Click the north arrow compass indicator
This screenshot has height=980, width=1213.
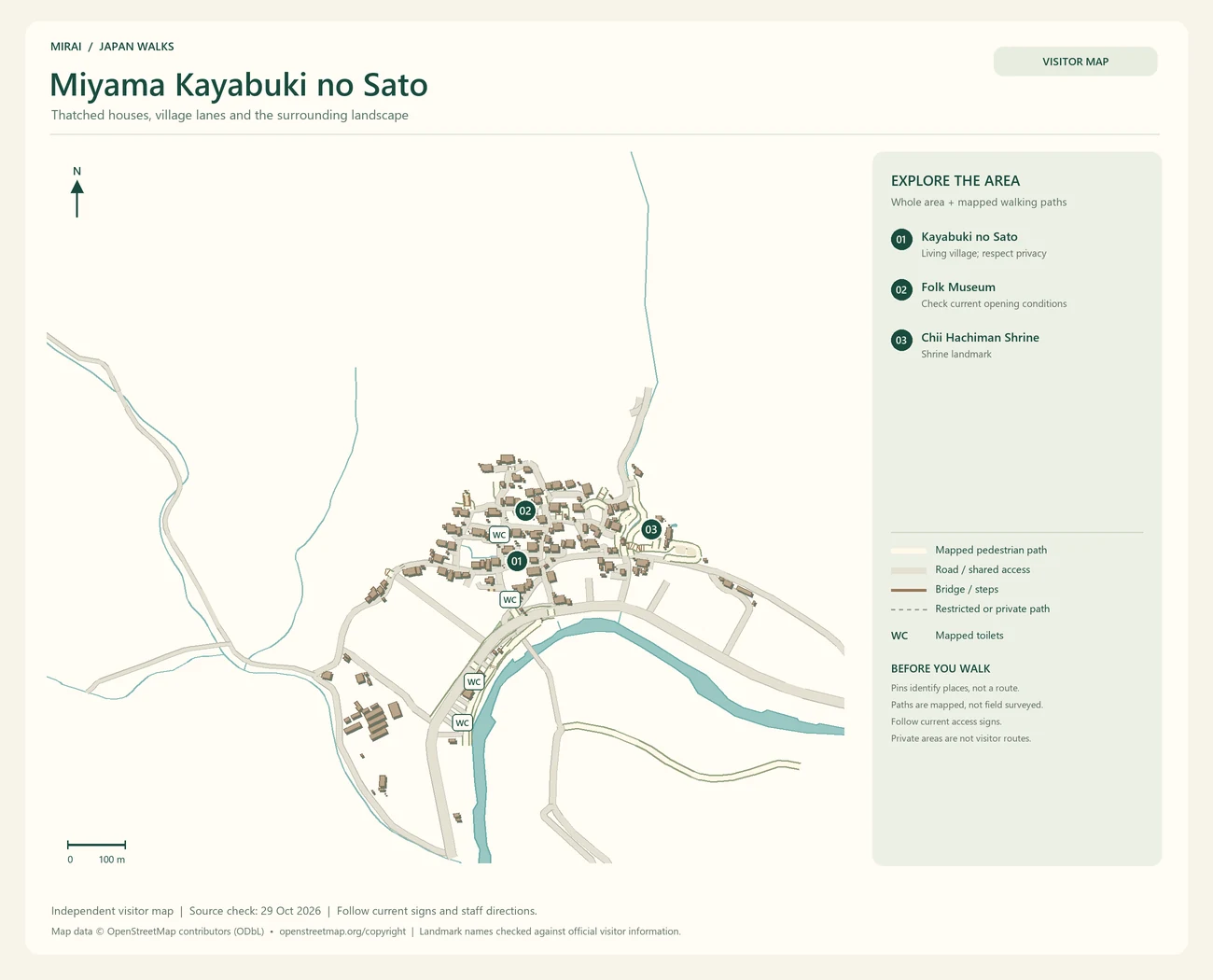point(77,192)
